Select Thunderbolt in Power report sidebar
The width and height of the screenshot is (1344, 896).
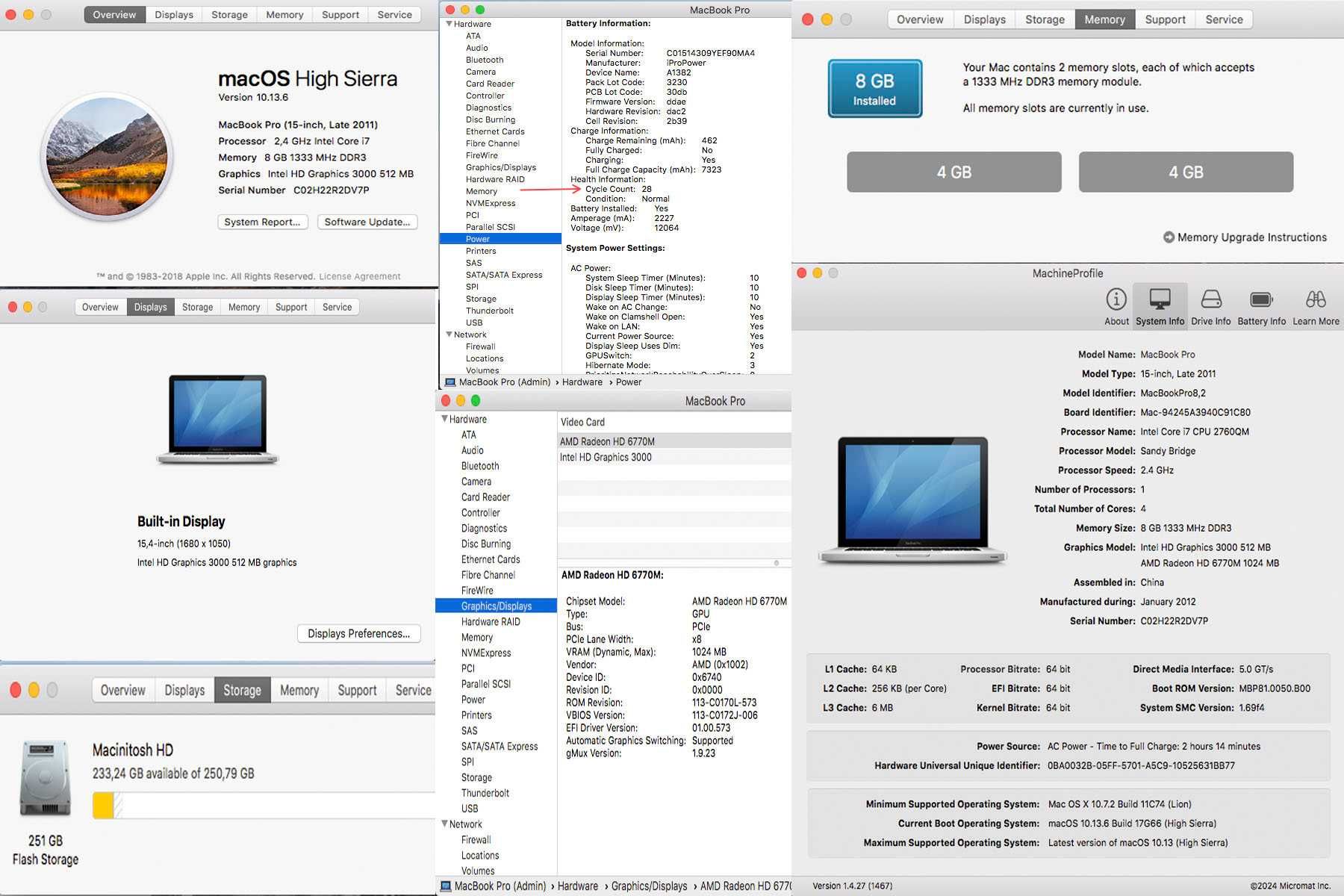pos(489,311)
